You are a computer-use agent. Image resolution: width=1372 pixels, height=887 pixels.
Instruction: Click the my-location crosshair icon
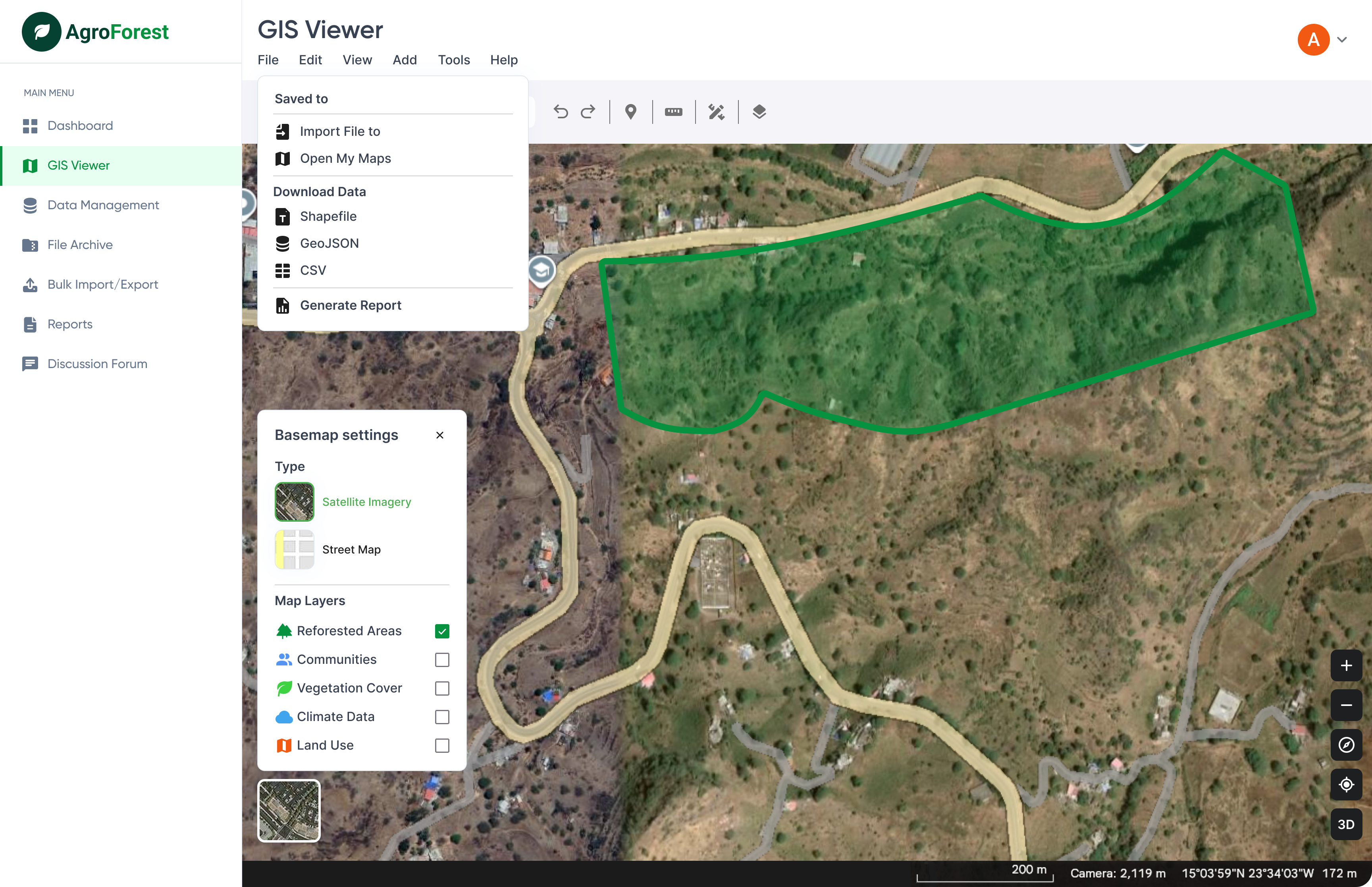[1347, 785]
